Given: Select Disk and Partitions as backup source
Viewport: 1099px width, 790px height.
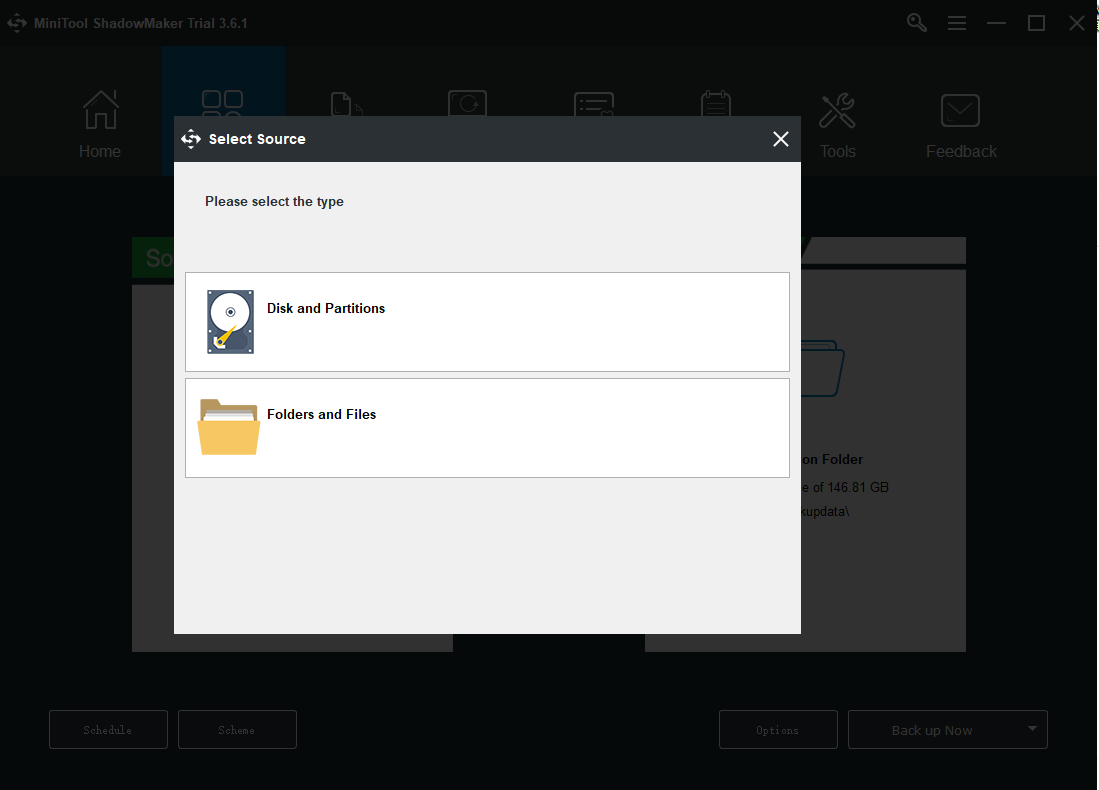Looking at the screenshot, I should [487, 321].
